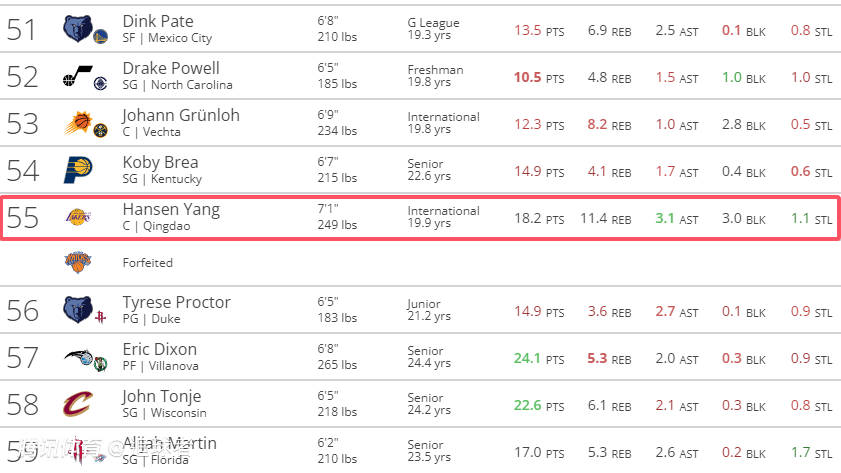Click the Grizzlies logo beside Tyrese Proctor
Image resolution: width=841 pixels, height=473 pixels.
(75, 309)
